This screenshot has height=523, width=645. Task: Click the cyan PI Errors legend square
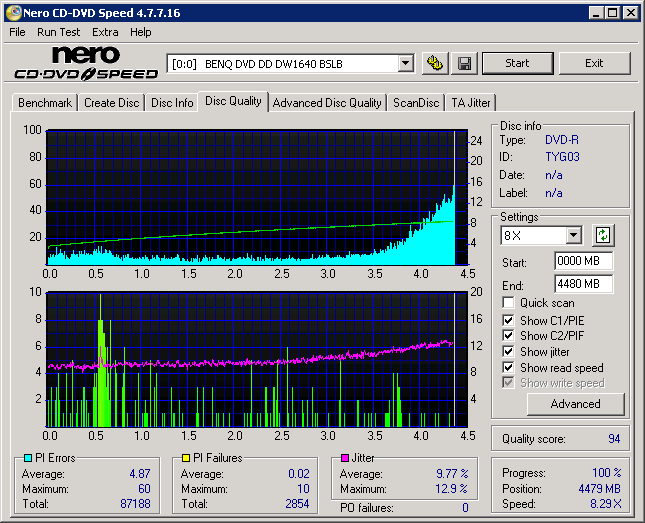28,458
